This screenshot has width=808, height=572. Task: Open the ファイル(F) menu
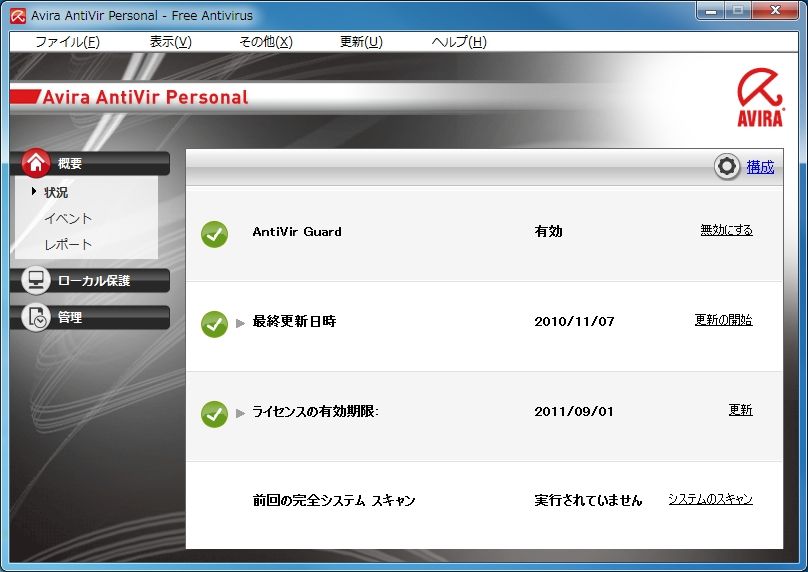(67, 42)
